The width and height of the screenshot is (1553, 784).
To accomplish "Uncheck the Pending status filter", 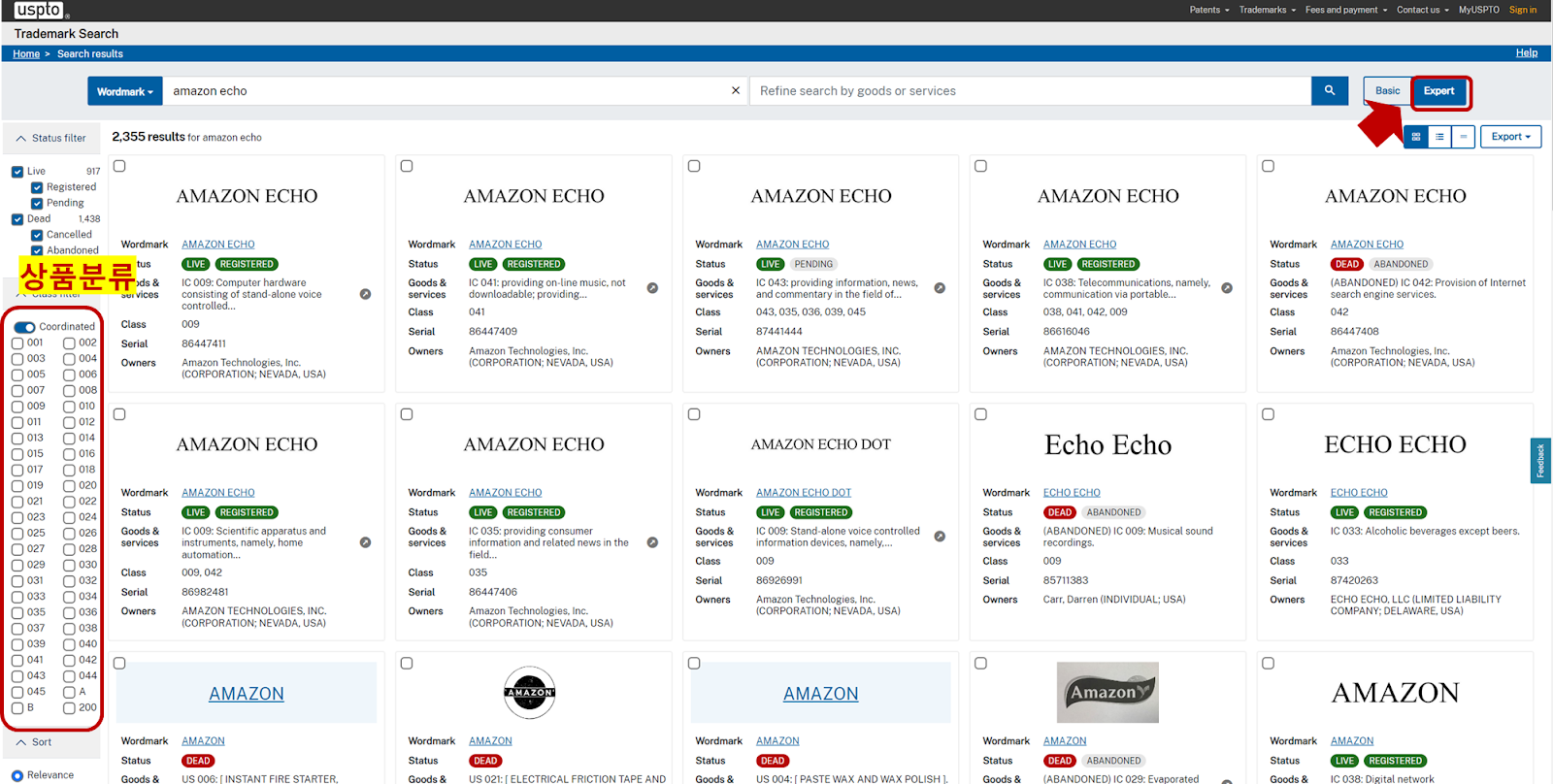I will click(x=37, y=203).
